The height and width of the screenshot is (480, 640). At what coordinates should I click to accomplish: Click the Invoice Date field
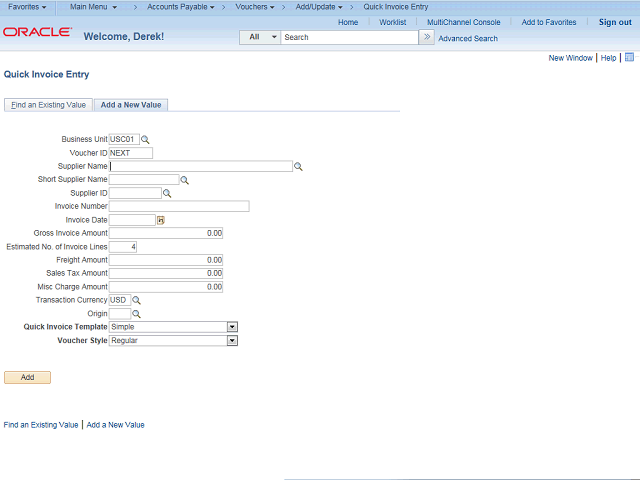tap(132, 220)
